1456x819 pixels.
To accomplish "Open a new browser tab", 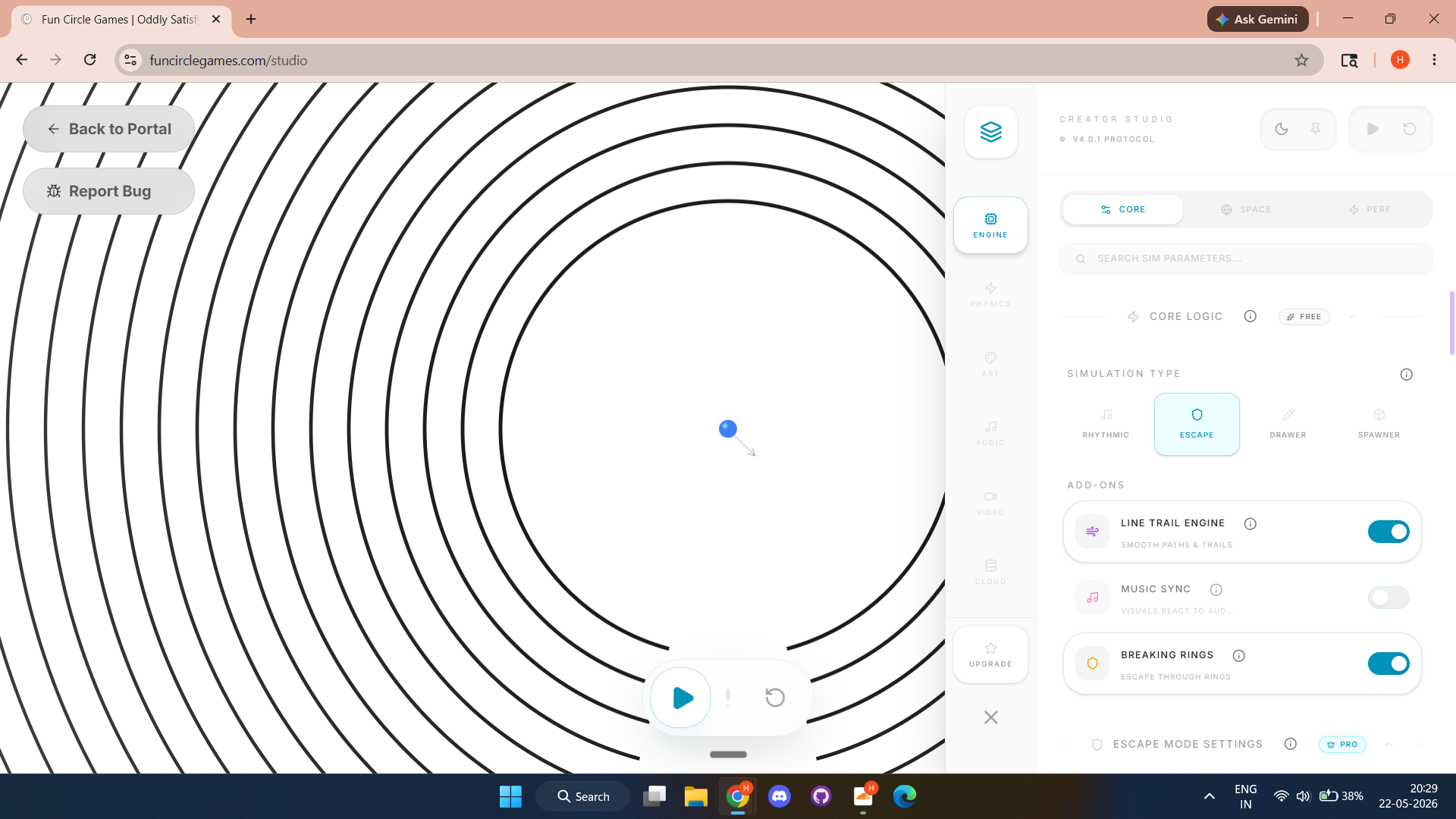I will pos(251,19).
